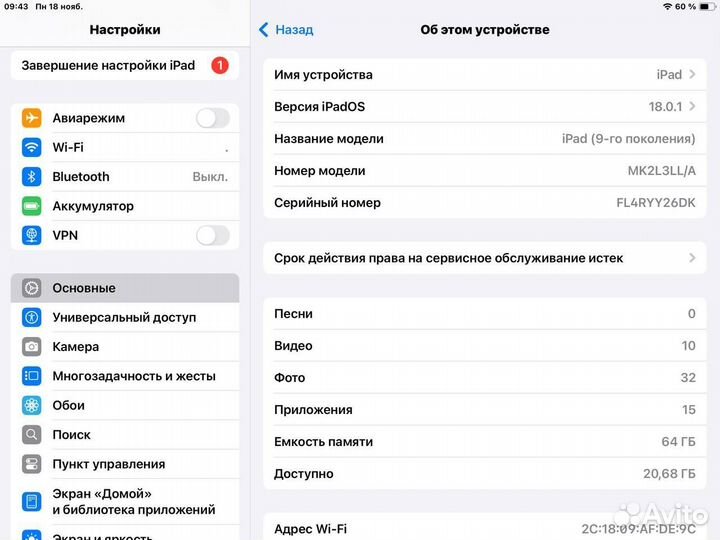Tap Срок действия права на сервисное обслуживание истек
This screenshot has height=540, width=720.
click(x=484, y=258)
